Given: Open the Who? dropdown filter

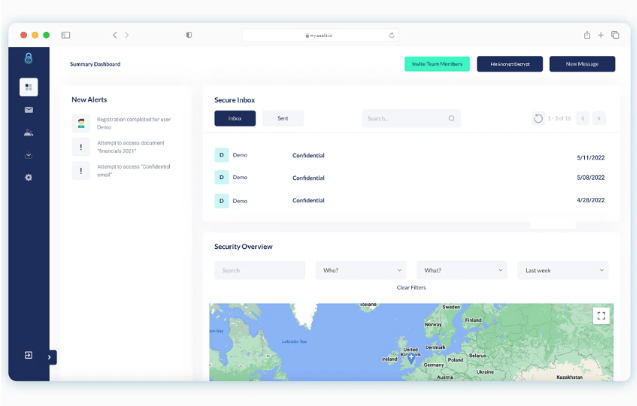Looking at the screenshot, I should (361, 270).
